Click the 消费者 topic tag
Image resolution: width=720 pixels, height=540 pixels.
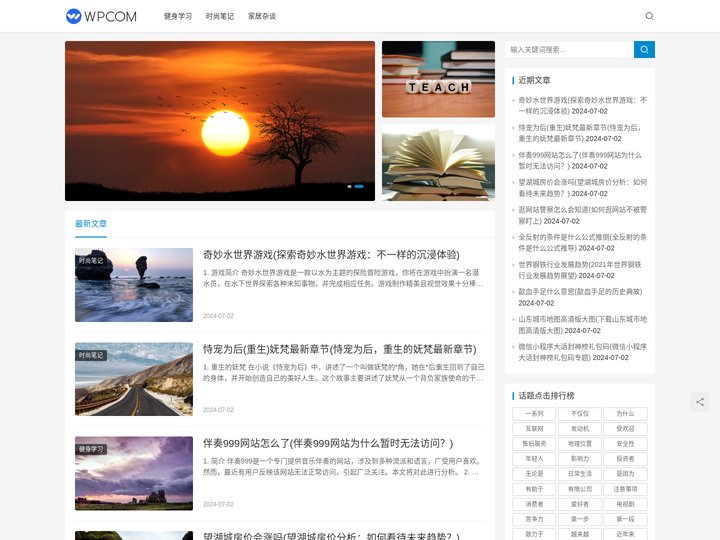tap(534, 504)
